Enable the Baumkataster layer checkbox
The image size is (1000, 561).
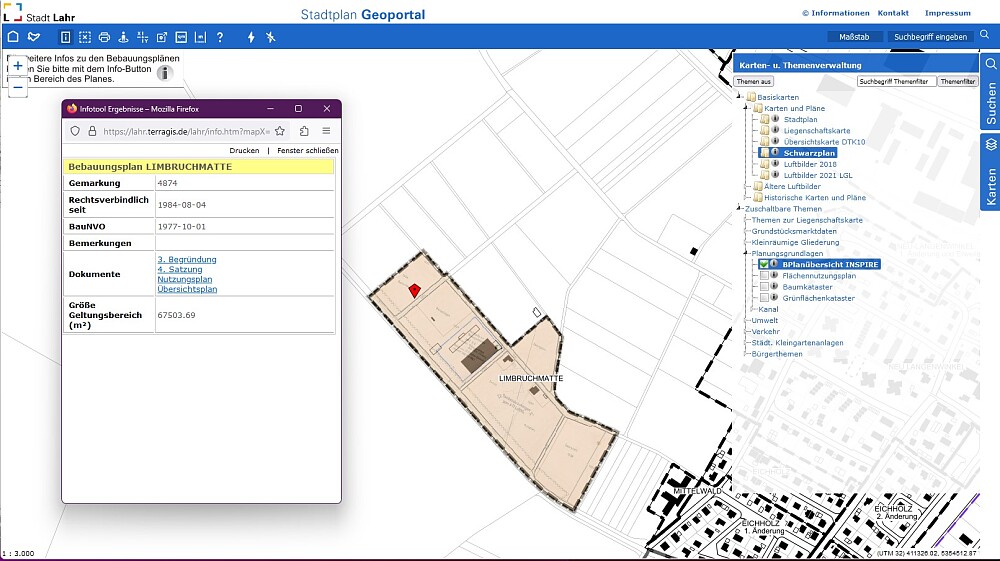tap(764, 287)
